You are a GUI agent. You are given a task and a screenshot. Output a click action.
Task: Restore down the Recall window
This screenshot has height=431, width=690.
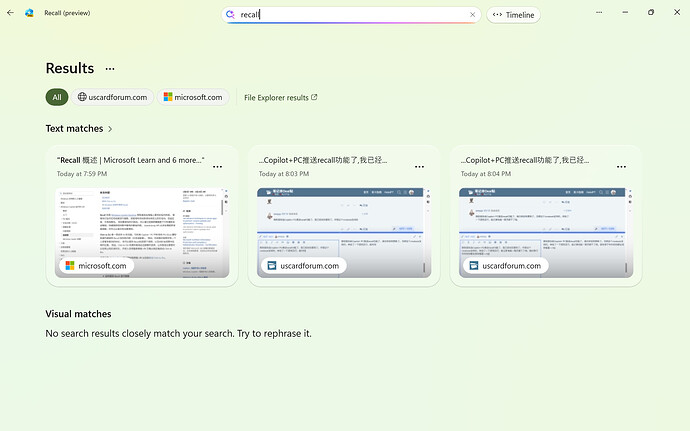click(x=651, y=12)
